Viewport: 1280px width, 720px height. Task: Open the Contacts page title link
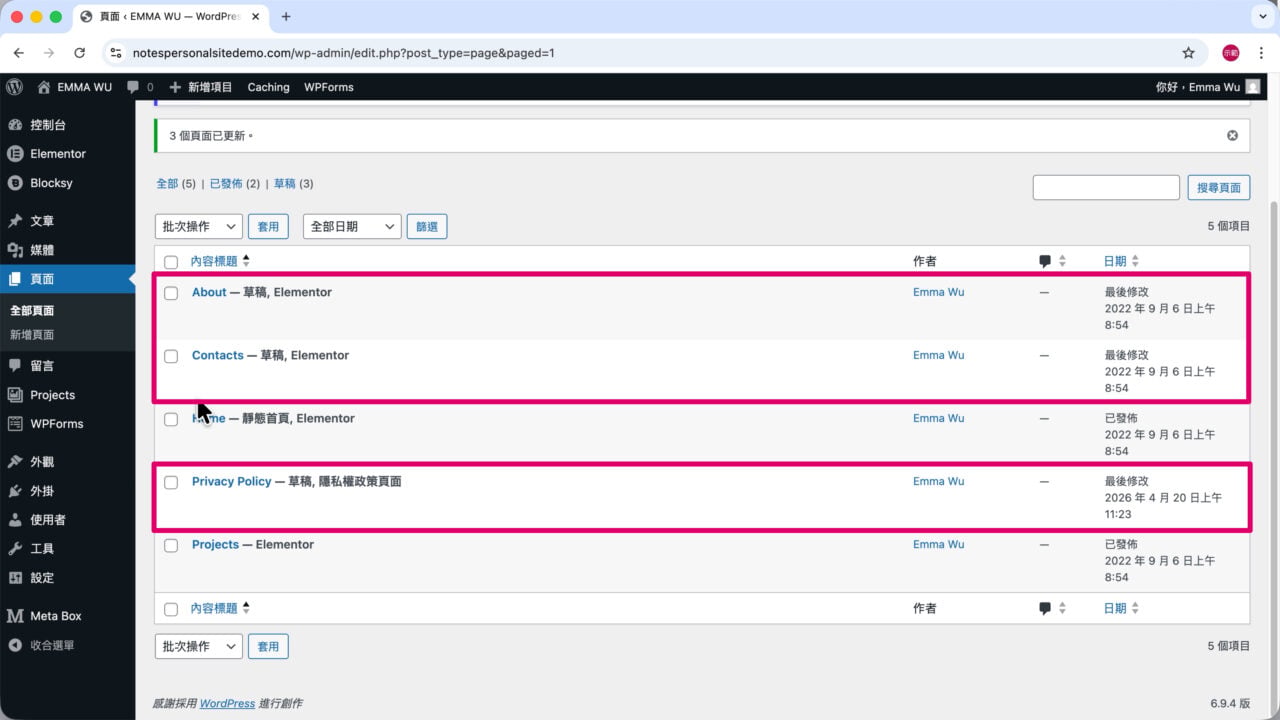pos(218,355)
